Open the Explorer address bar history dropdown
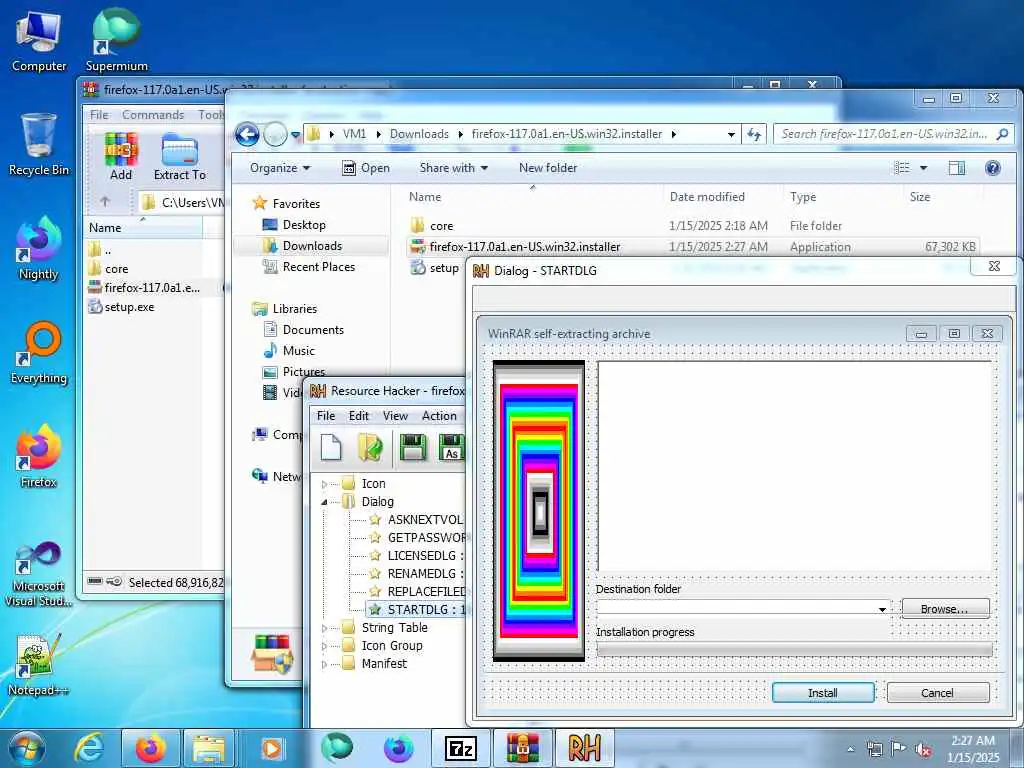 731,135
